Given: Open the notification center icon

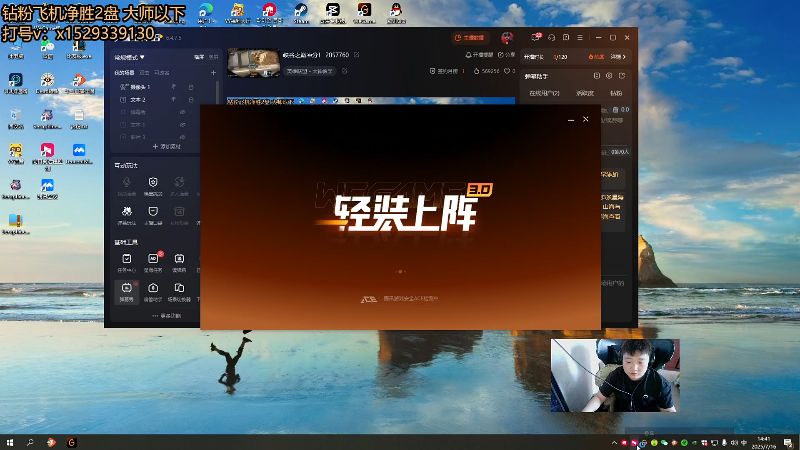Looking at the screenshot, I should (x=789, y=442).
